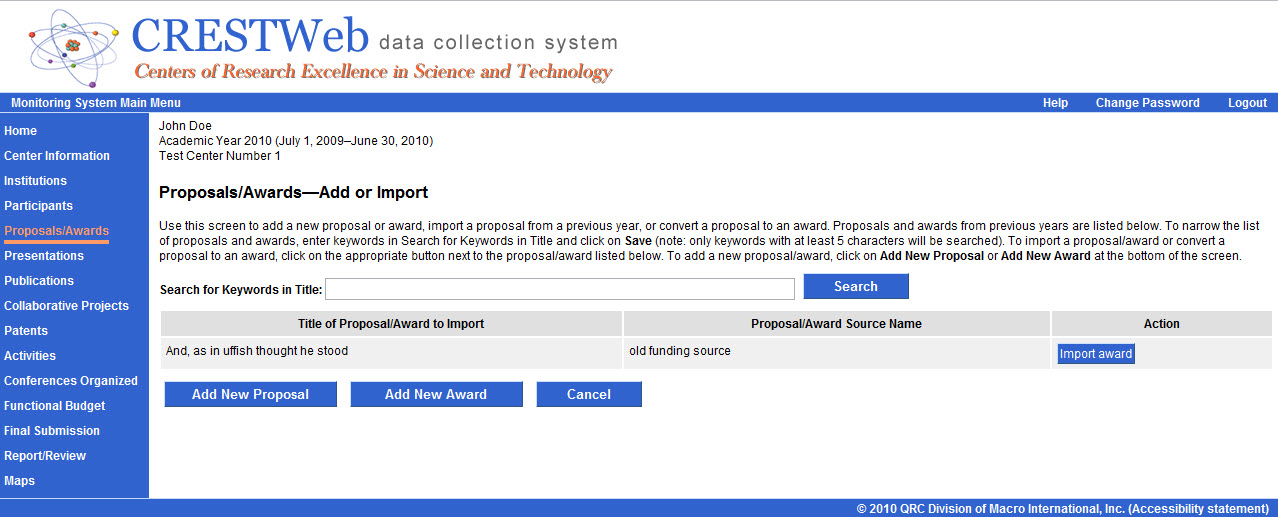Open Change Password link

click(1147, 103)
